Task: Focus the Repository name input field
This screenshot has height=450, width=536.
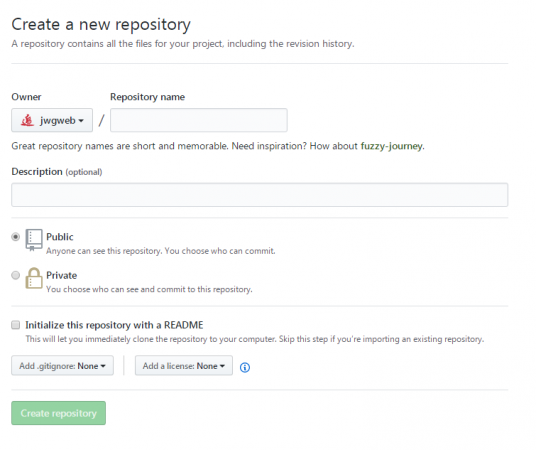Action: (x=199, y=120)
